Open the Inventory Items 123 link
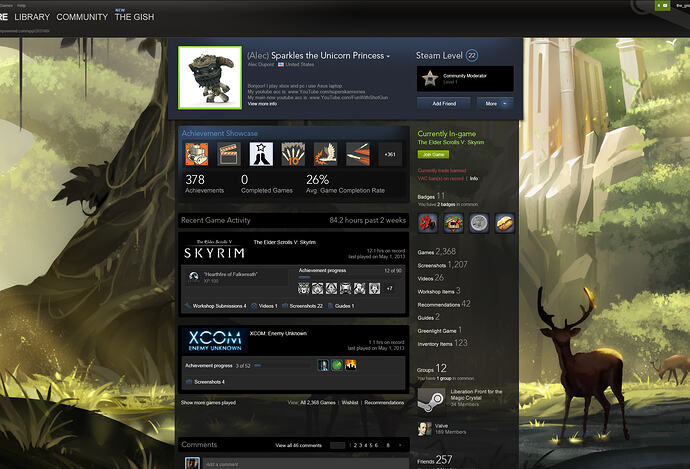Screen dimensions: 690x469 (x=442, y=343)
